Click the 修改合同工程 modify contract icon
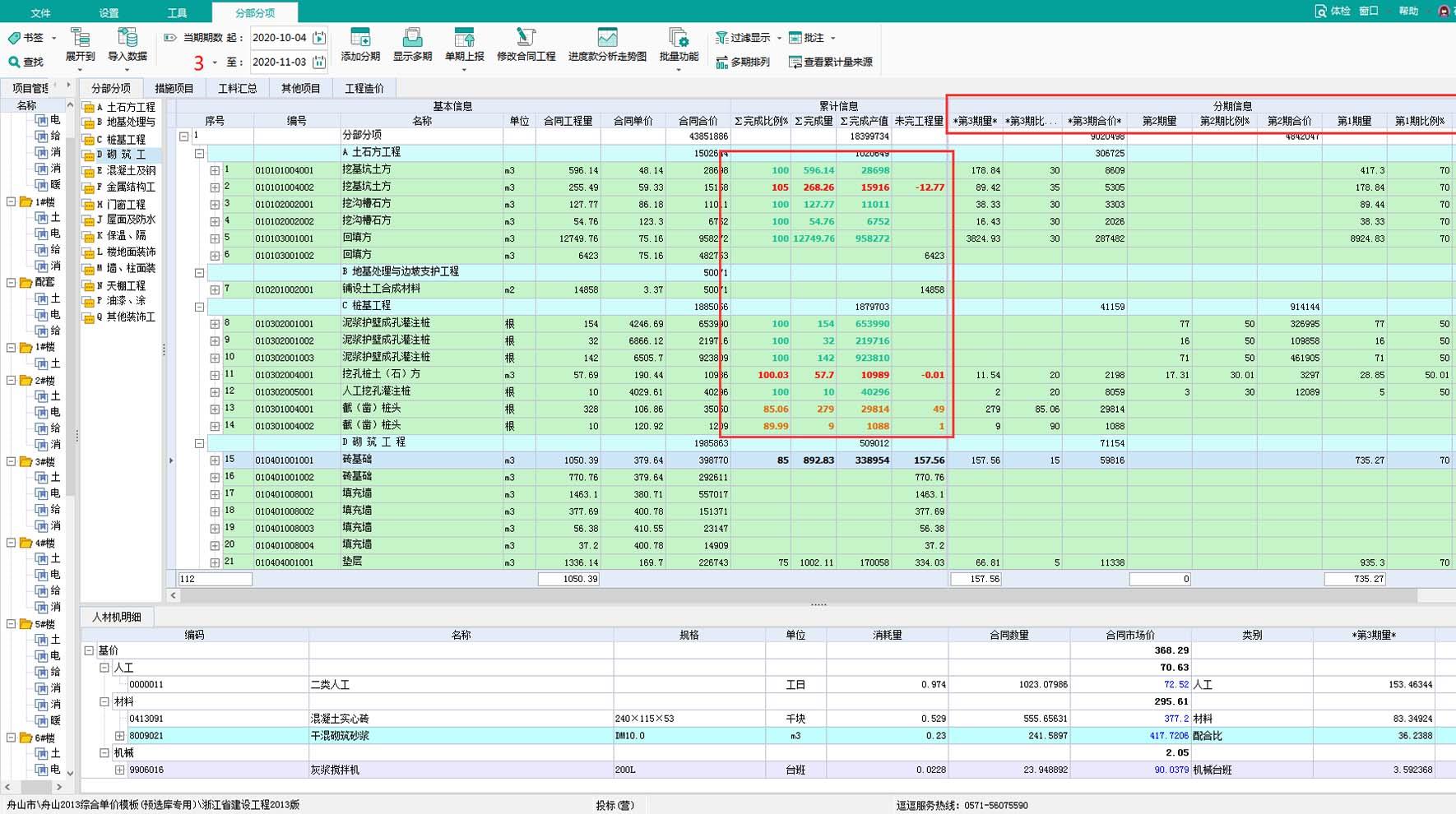This screenshot has width=1456, height=814. pyautogui.click(x=526, y=37)
